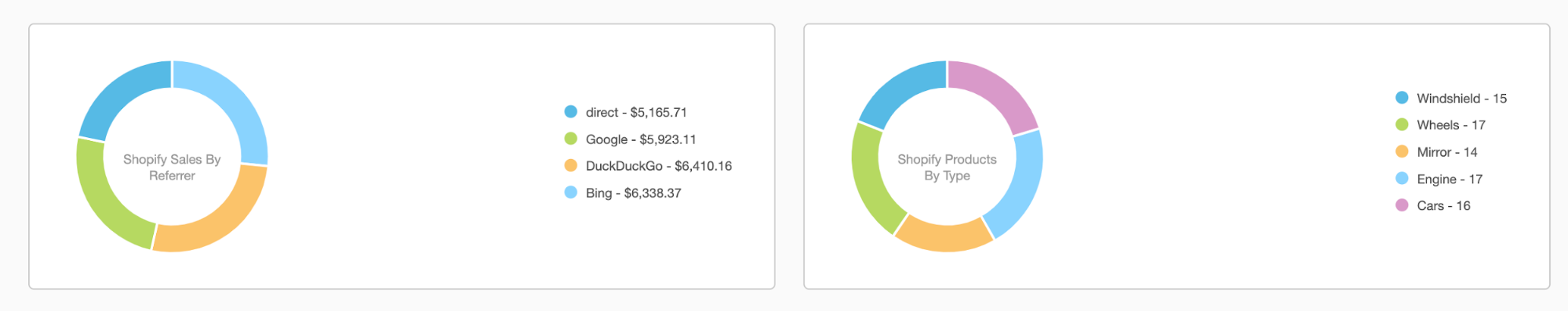
Task: Toggle the Engine - 17 legend entry
Action: tap(1439, 179)
